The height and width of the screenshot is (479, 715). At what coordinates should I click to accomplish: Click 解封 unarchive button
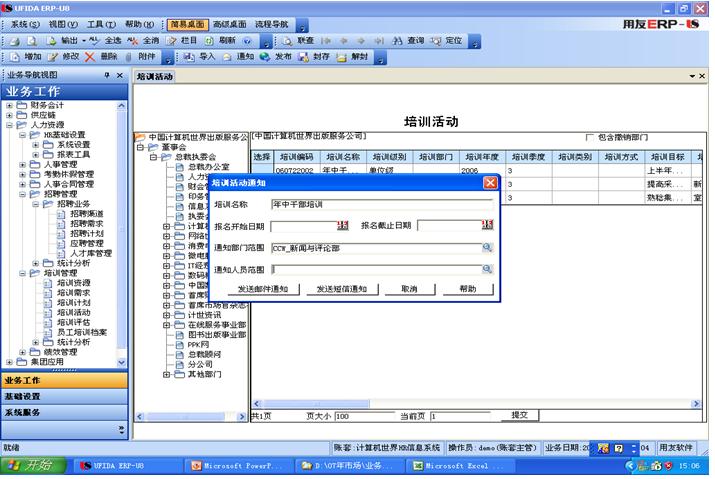click(x=352, y=57)
